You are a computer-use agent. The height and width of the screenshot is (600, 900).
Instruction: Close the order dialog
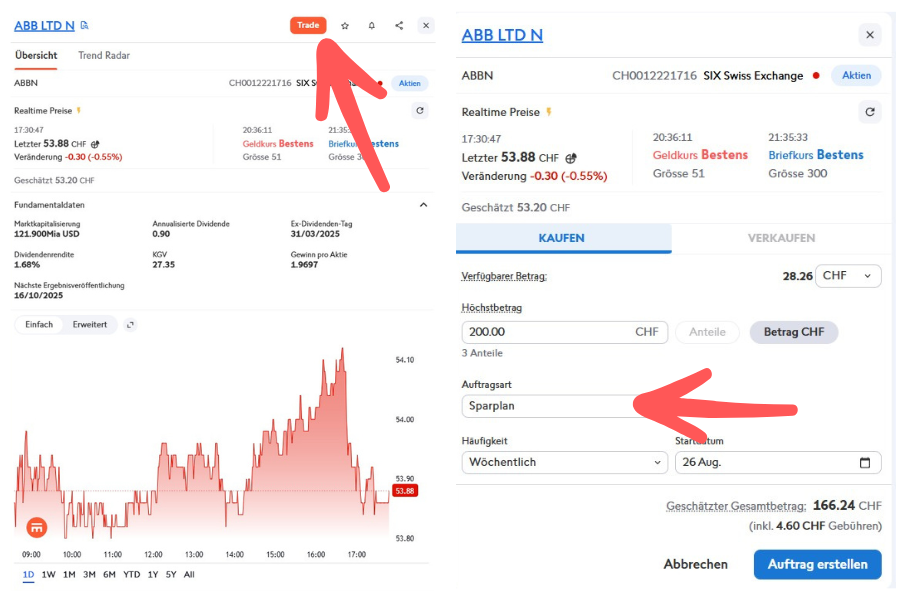point(870,35)
